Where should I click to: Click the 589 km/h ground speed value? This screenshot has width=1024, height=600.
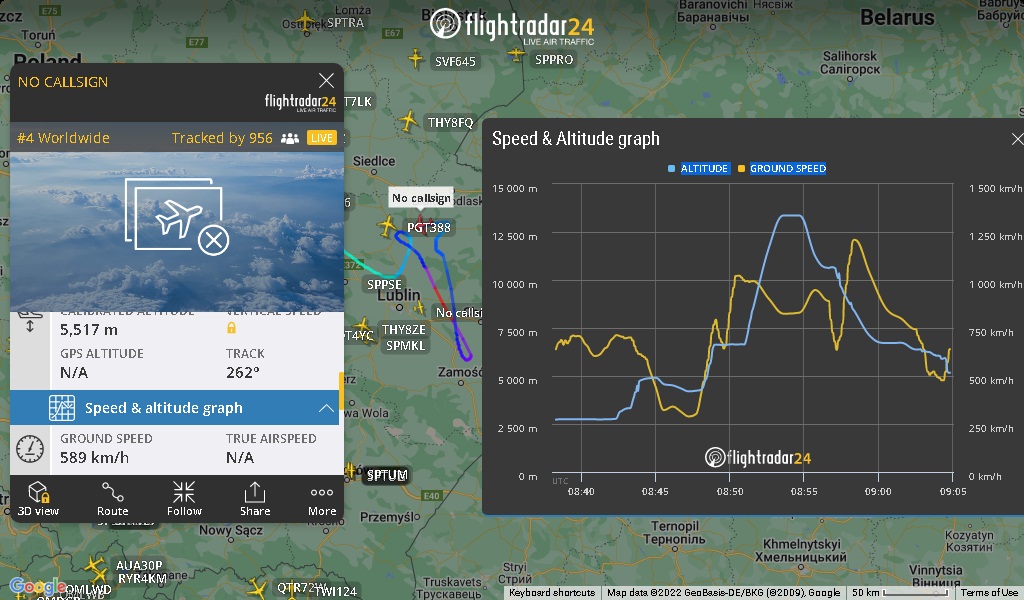tap(94, 458)
